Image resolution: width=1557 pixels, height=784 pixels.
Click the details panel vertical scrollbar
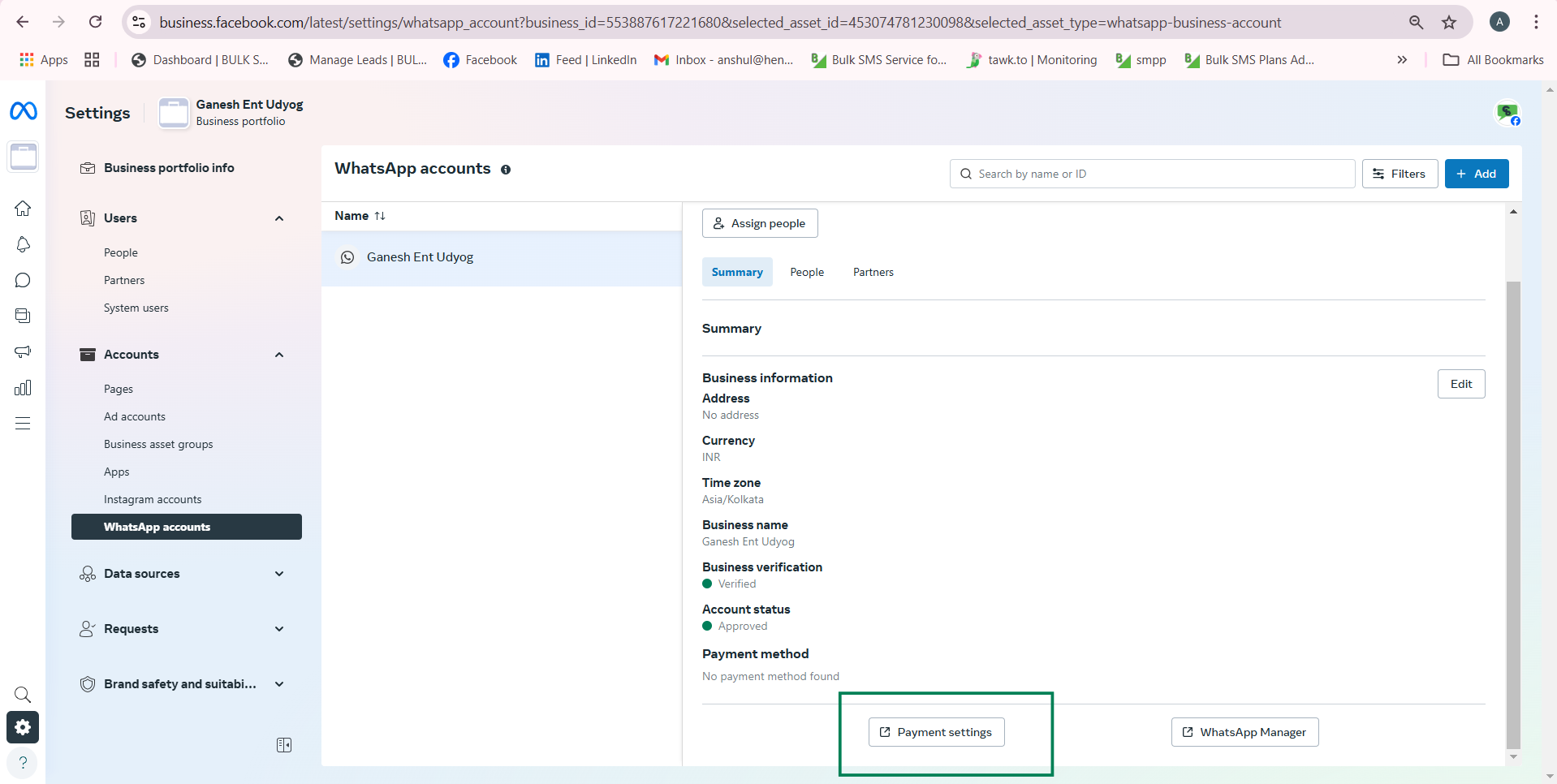pos(1513,515)
